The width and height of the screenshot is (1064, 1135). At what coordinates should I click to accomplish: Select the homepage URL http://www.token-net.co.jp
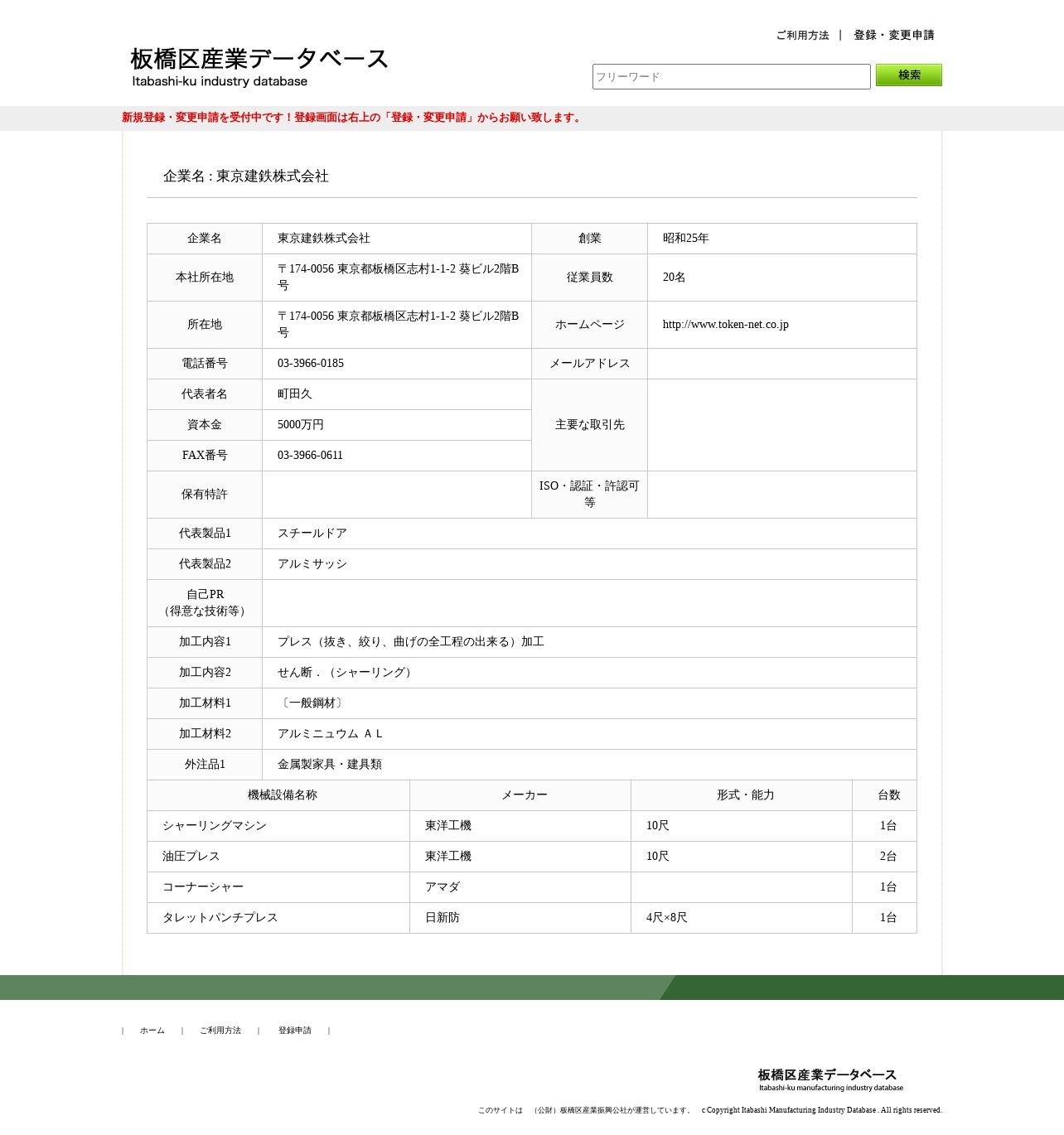click(x=725, y=325)
